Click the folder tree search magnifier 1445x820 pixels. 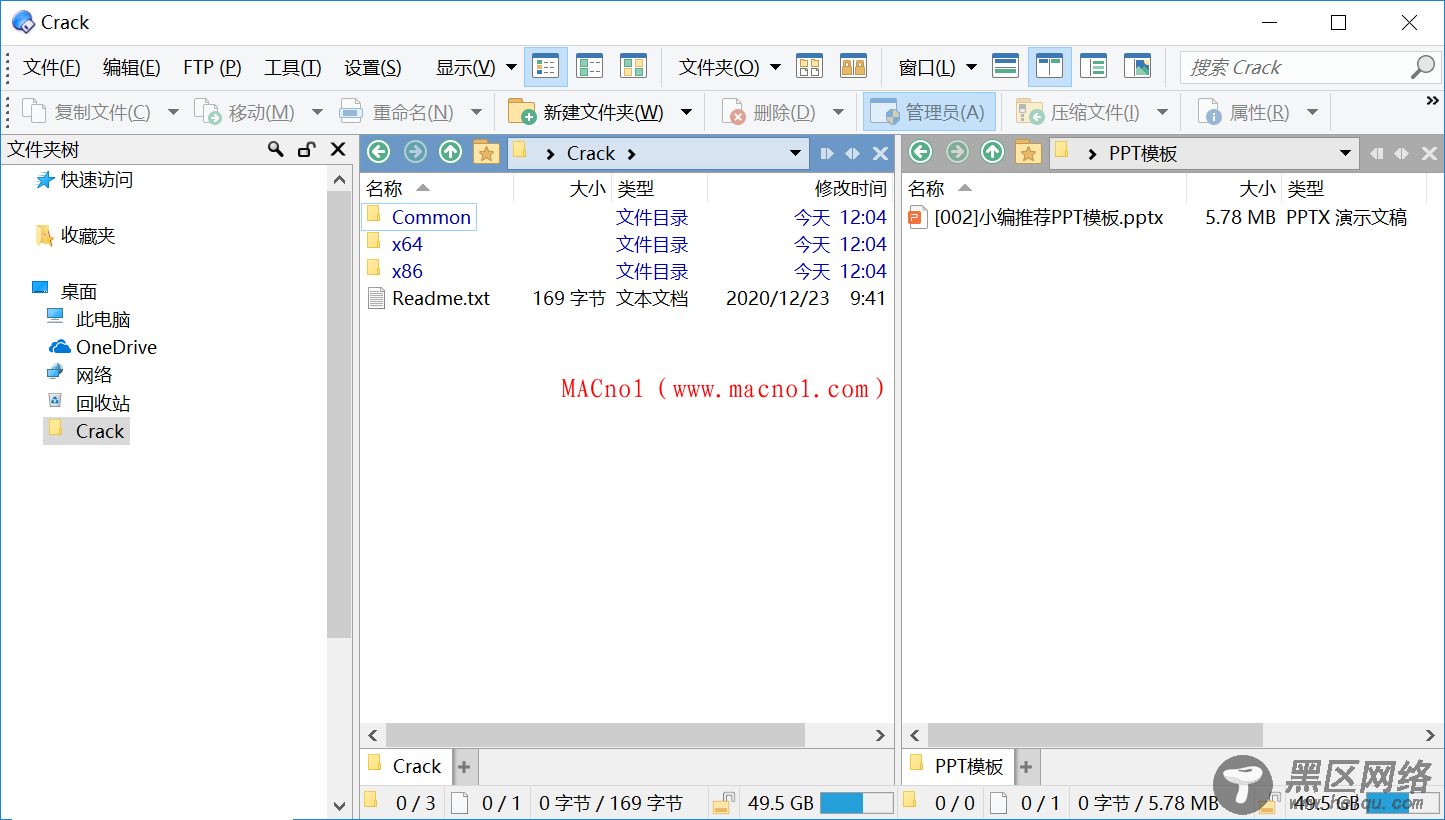coord(276,150)
